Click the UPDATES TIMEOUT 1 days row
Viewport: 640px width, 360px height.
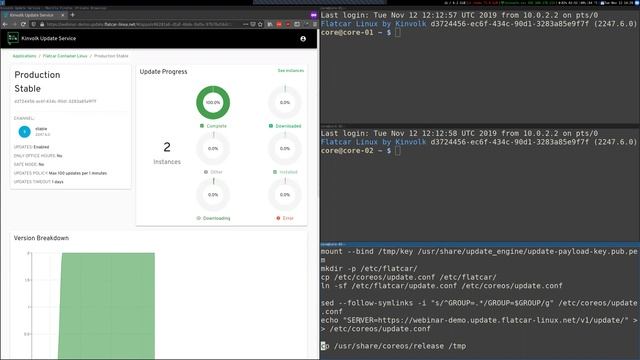(38, 182)
